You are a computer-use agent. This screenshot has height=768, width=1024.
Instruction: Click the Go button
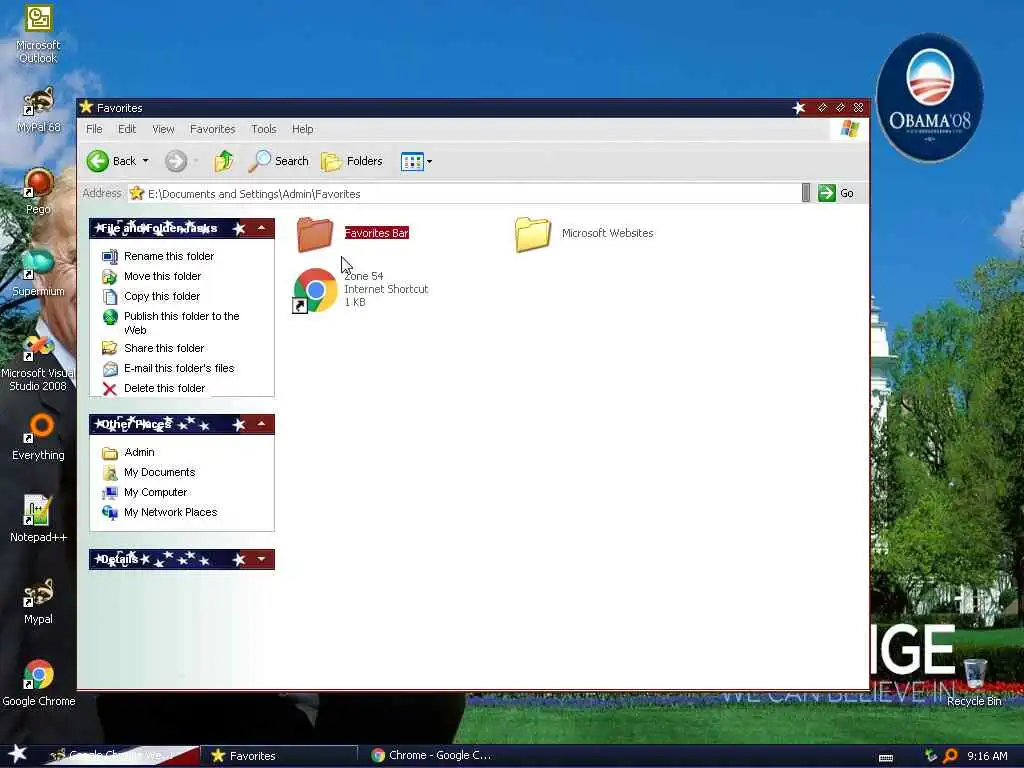tap(836, 193)
